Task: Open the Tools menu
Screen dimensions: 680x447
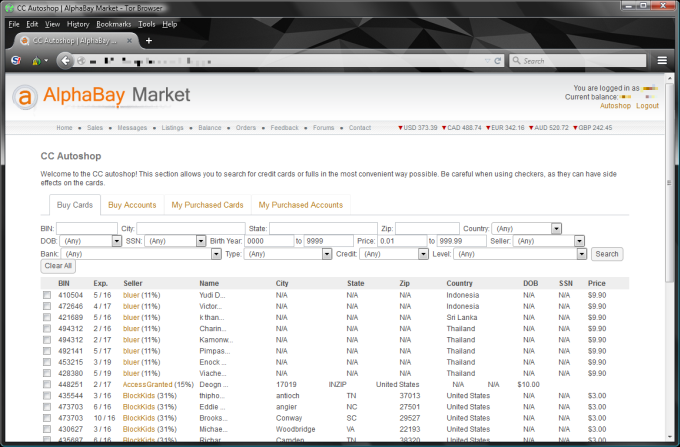Action: pos(147,24)
